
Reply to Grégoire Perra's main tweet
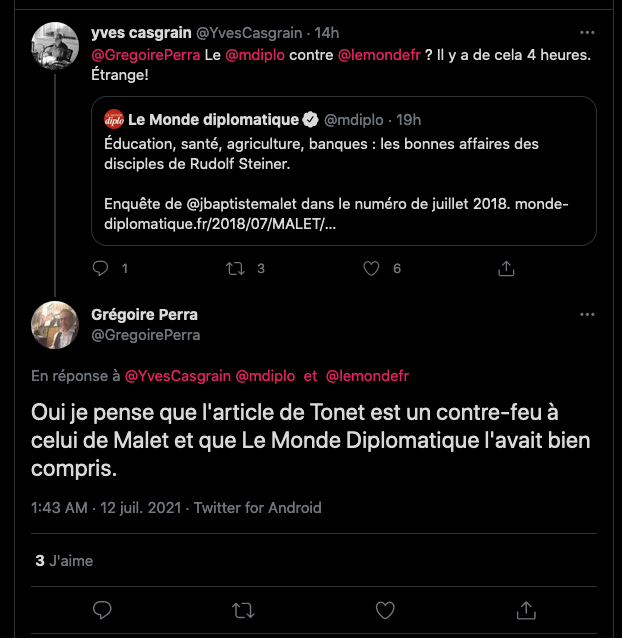[x=101, y=609]
